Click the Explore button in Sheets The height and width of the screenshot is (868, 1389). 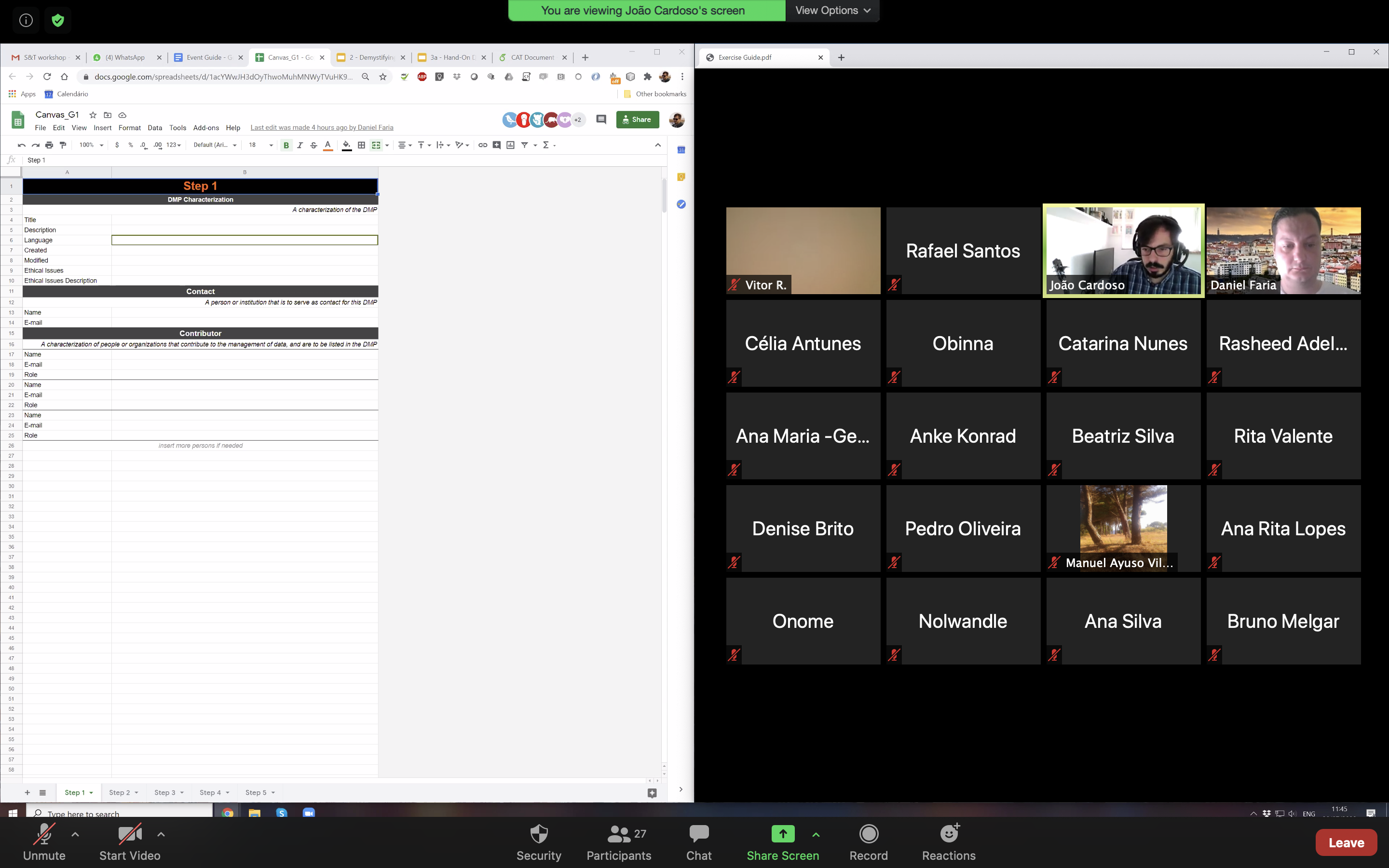pyautogui.click(x=652, y=793)
